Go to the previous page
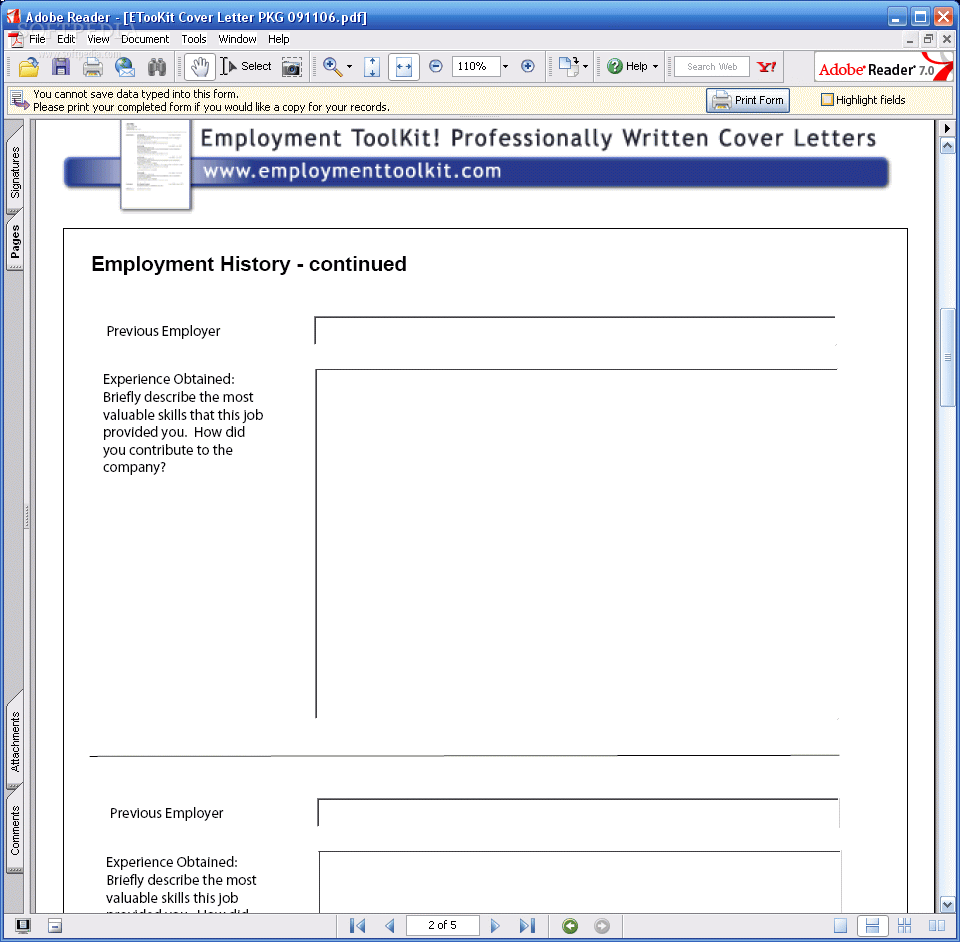Image resolution: width=960 pixels, height=942 pixels. (x=389, y=925)
